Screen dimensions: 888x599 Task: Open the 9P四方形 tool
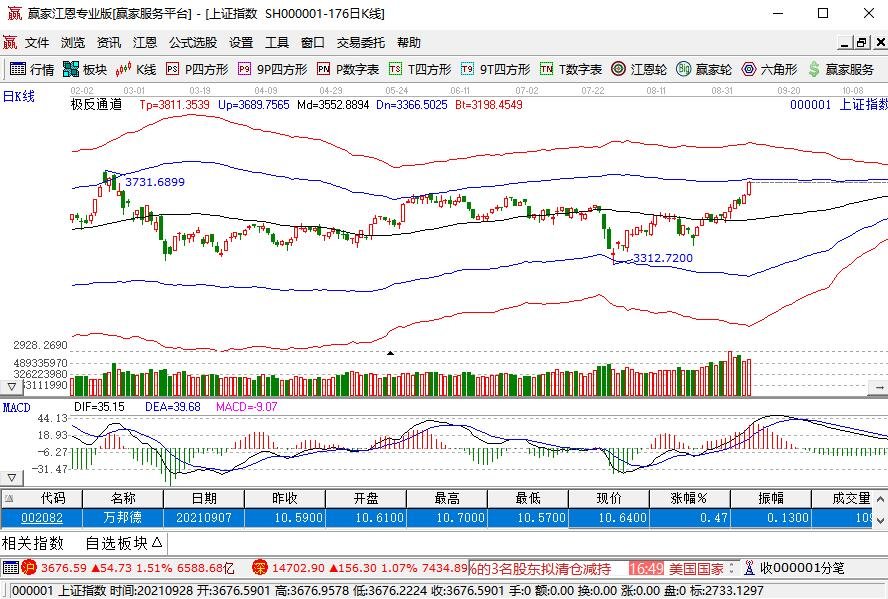272,70
